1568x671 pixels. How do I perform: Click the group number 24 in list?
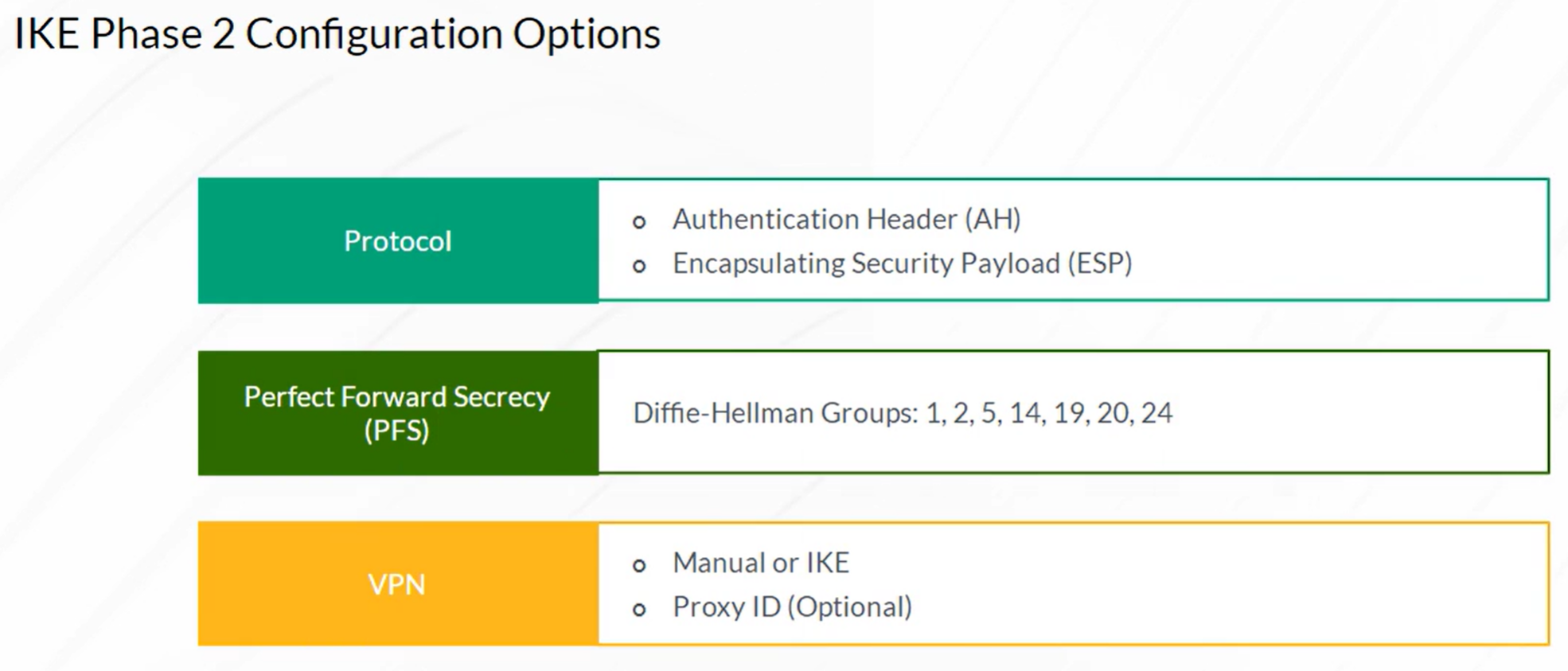pyautogui.click(x=1156, y=412)
